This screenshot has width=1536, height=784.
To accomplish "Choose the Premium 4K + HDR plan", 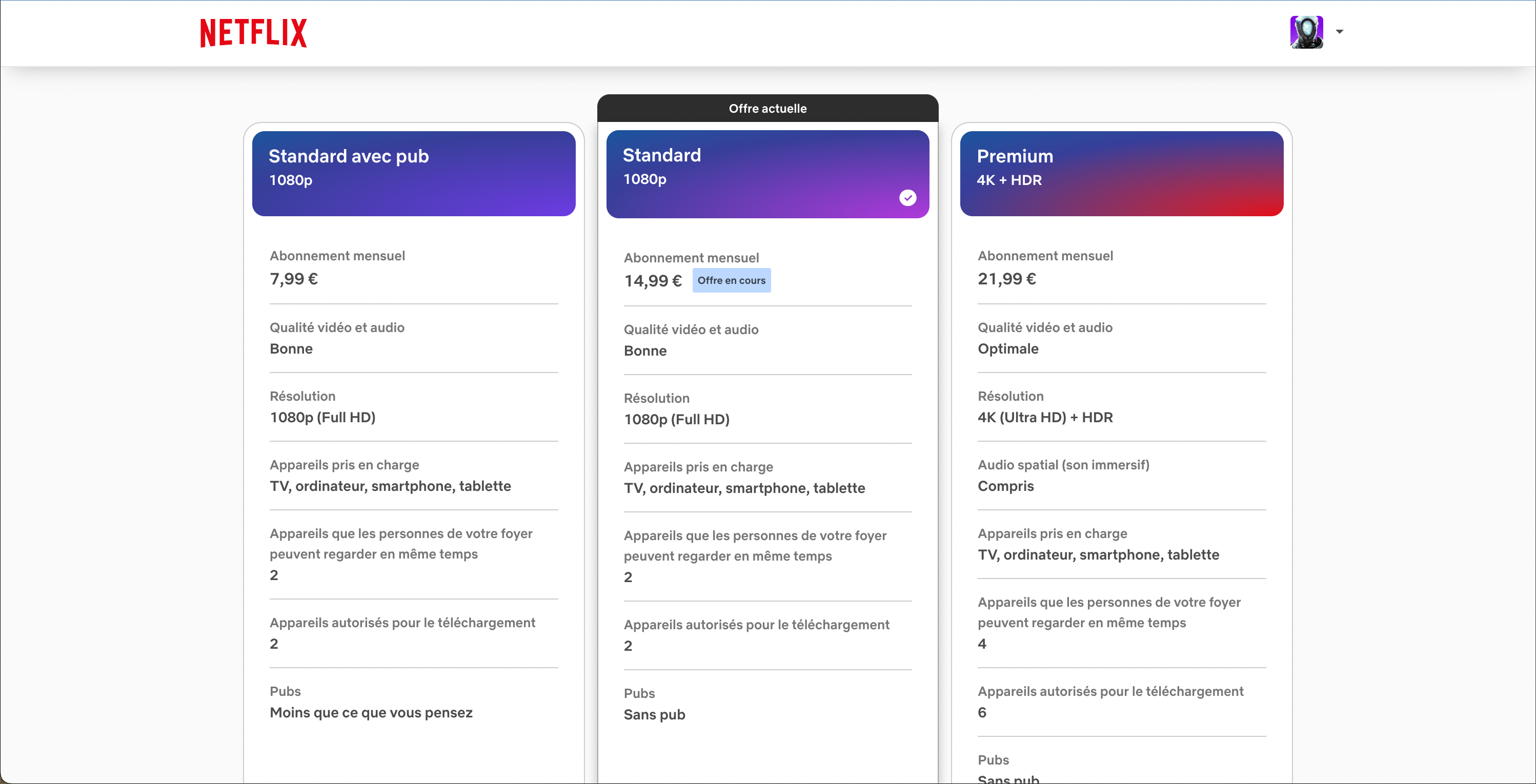I will (x=1122, y=173).
